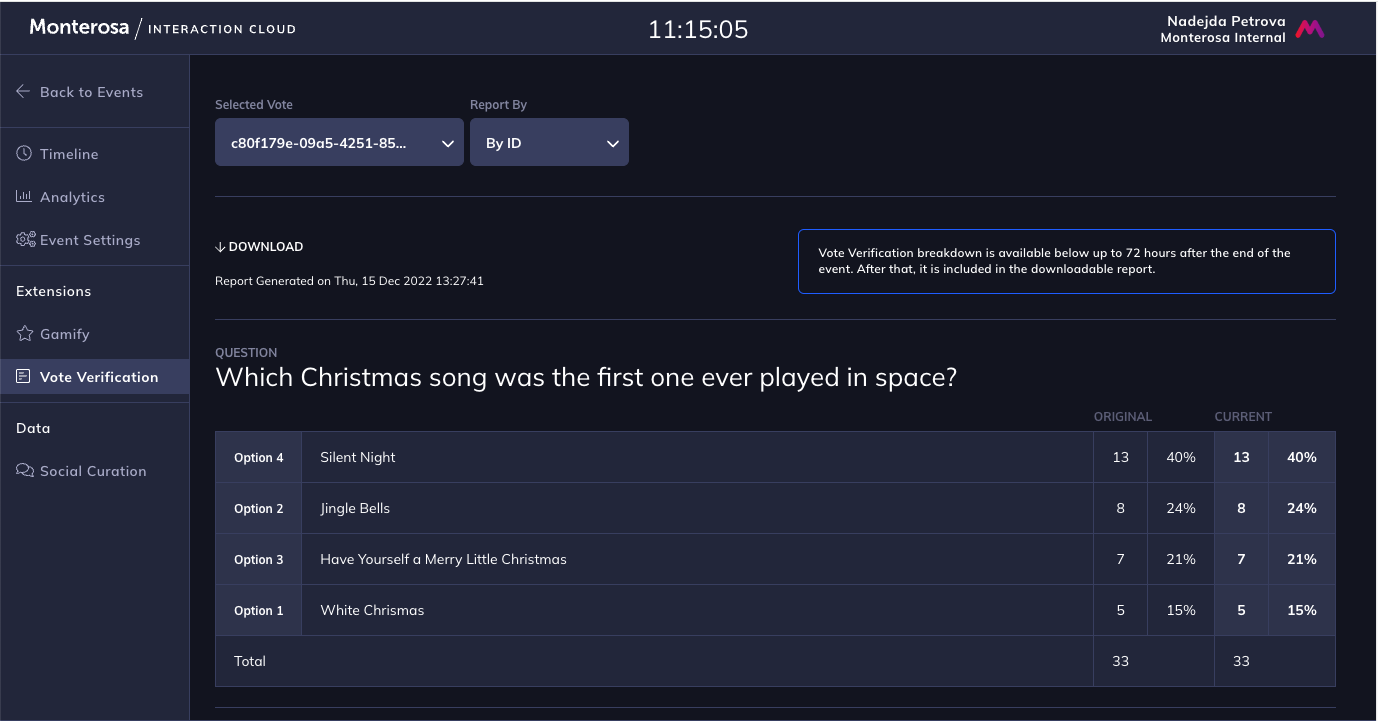Click the Nadejda Petrova user name
The width and height of the screenshot is (1378, 721).
[x=1226, y=21]
